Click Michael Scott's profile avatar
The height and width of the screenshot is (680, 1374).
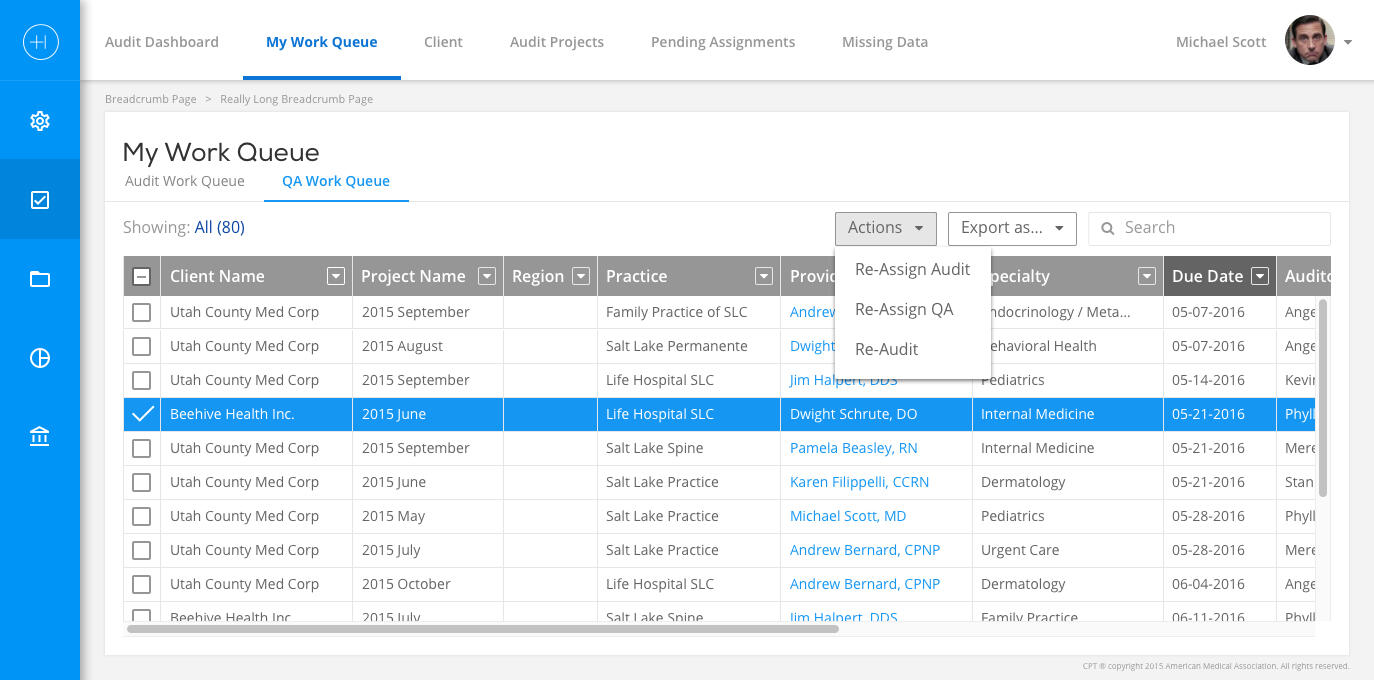1309,42
